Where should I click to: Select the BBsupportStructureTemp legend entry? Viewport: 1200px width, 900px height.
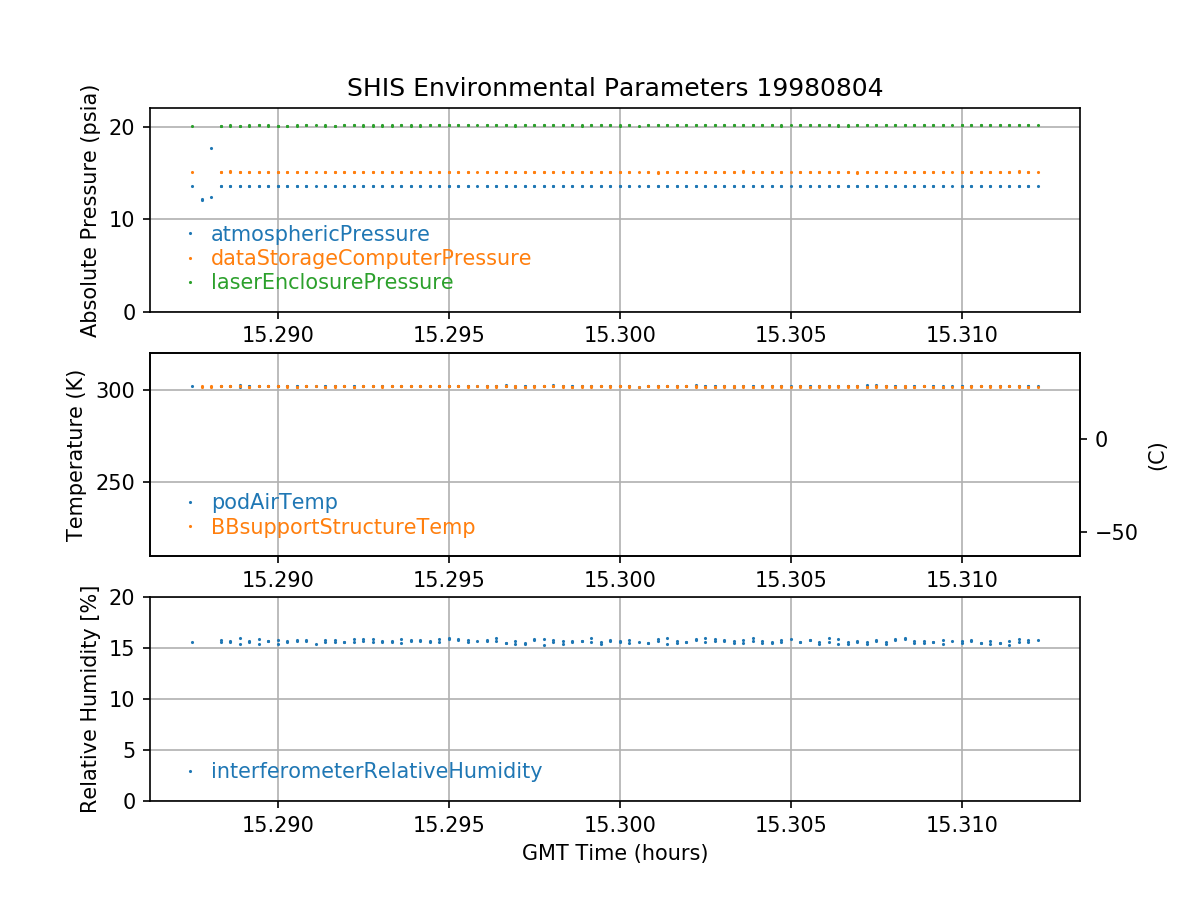click(x=343, y=526)
